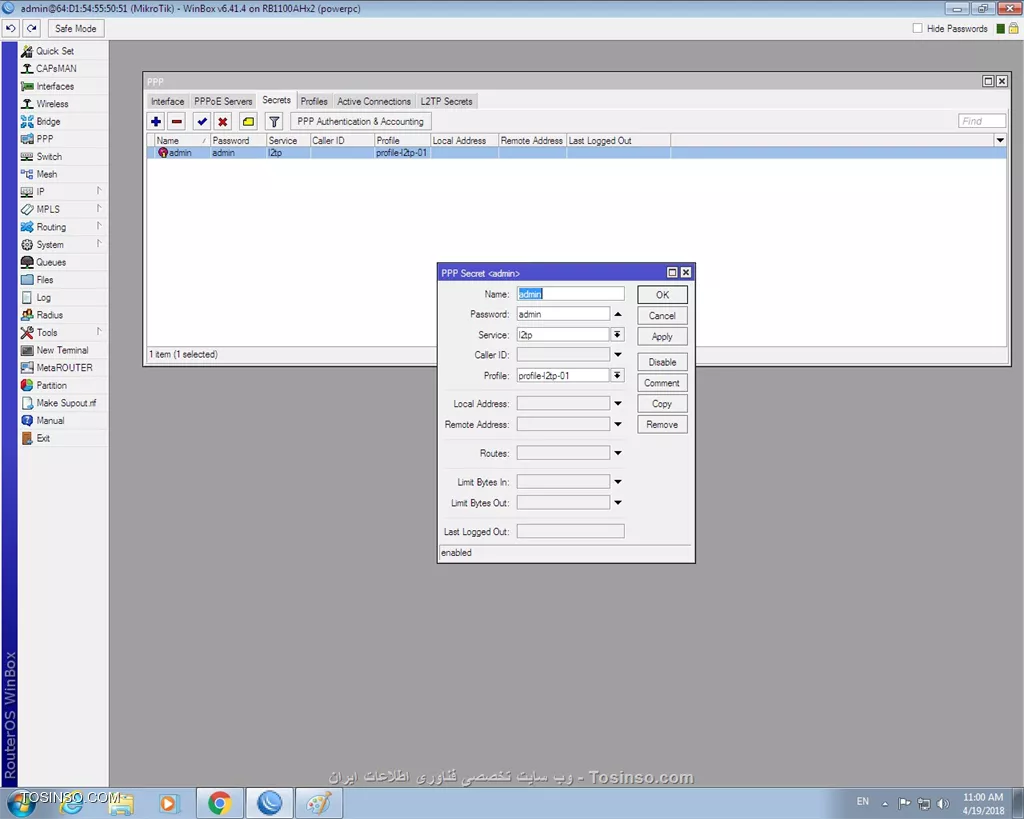Open PPP Authentication & Accounting

(360, 121)
